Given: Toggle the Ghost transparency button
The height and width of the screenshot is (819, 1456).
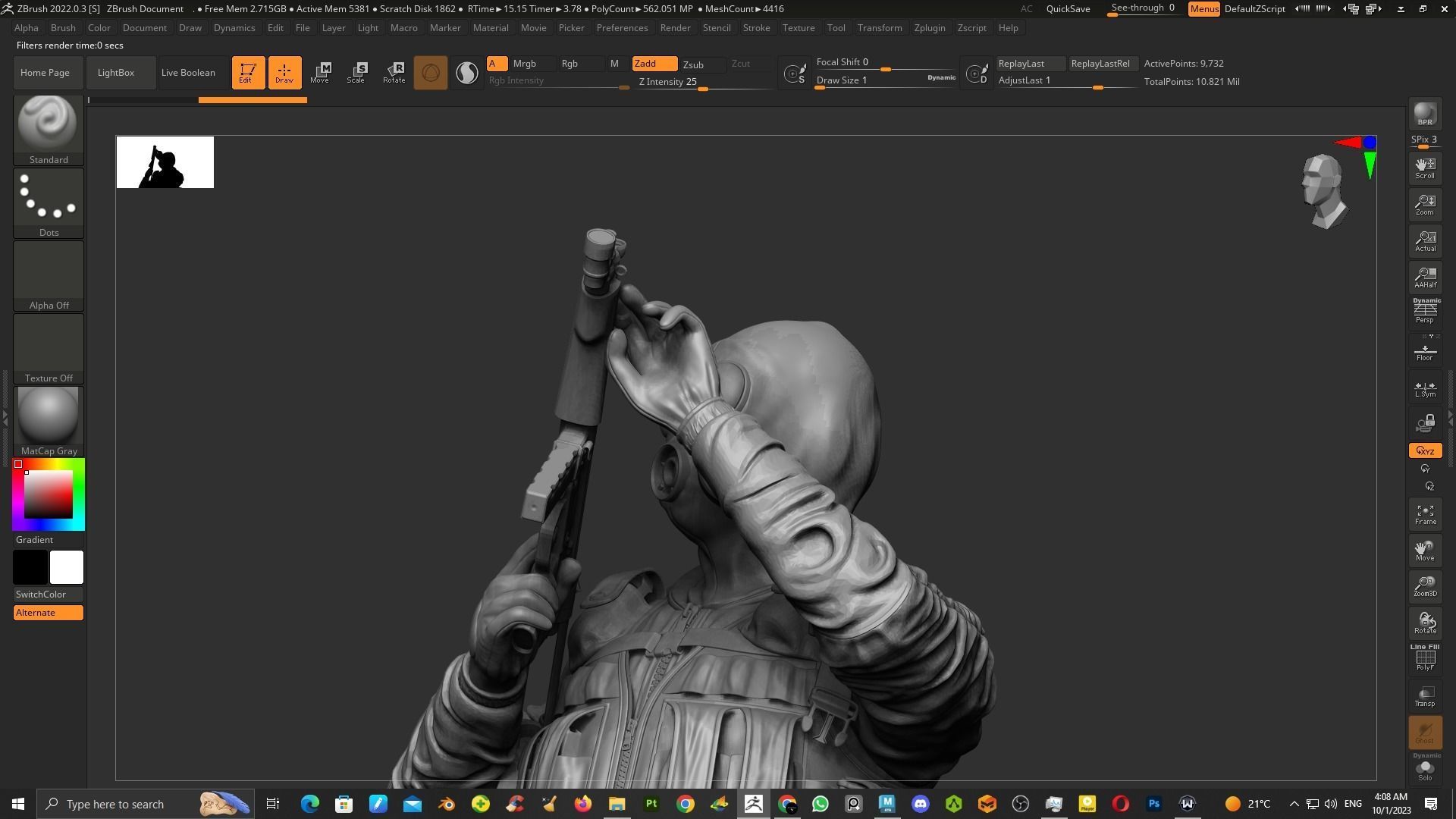Looking at the screenshot, I should [1425, 733].
